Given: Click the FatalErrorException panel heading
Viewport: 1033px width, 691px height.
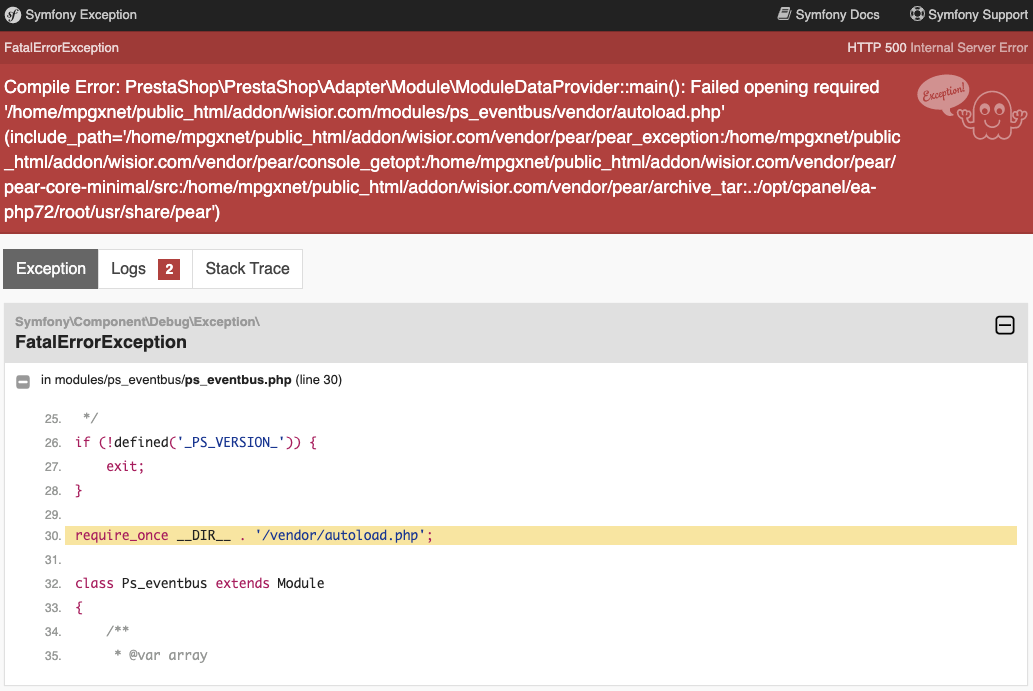Looking at the screenshot, I should (x=101, y=342).
